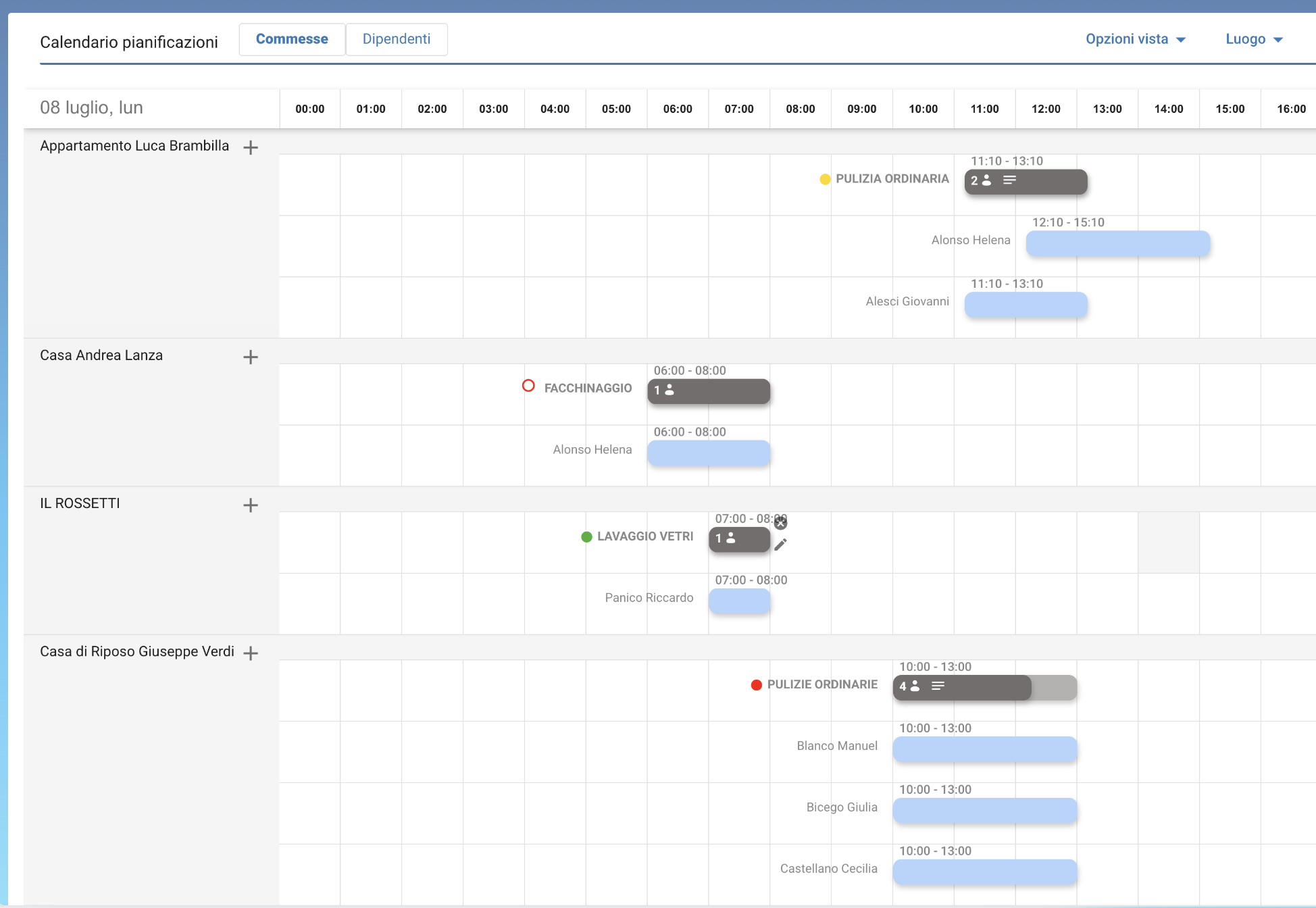Click the people icon on Lavaggio Vetri bar
This screenshot has width=1316, height=908.
[731, 538]
